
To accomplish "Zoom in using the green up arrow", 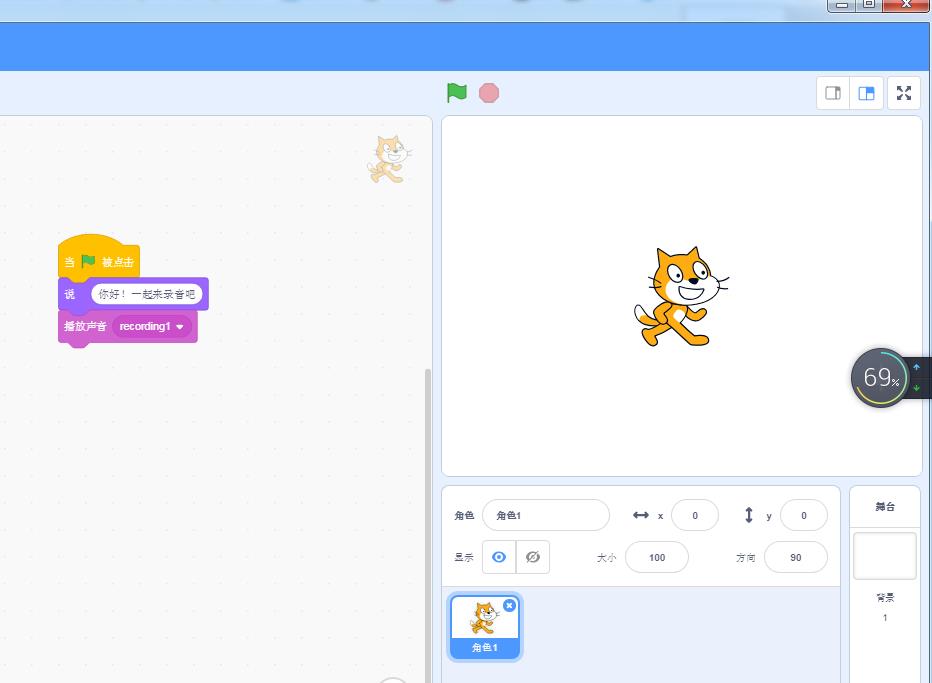I will pos(916,367).
